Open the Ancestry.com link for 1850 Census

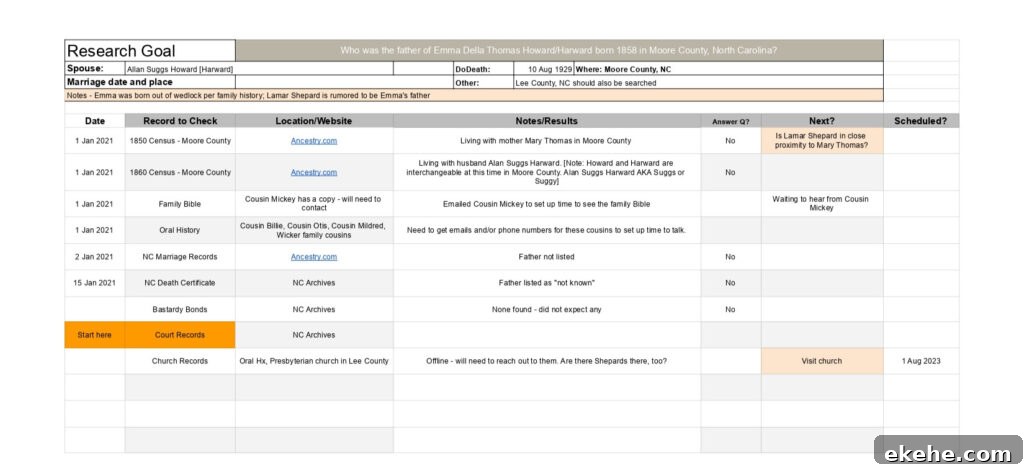(x=314, y=140)
